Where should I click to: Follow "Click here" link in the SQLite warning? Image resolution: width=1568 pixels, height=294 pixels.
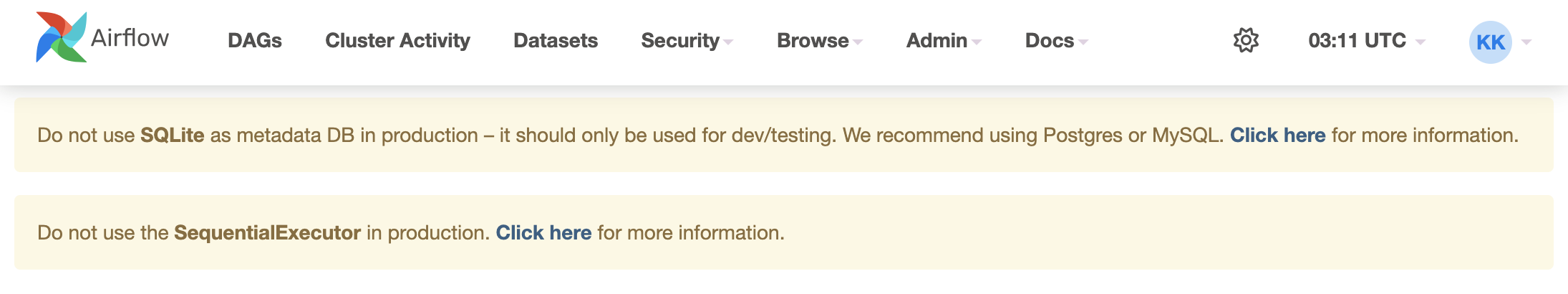point(1277,136)
